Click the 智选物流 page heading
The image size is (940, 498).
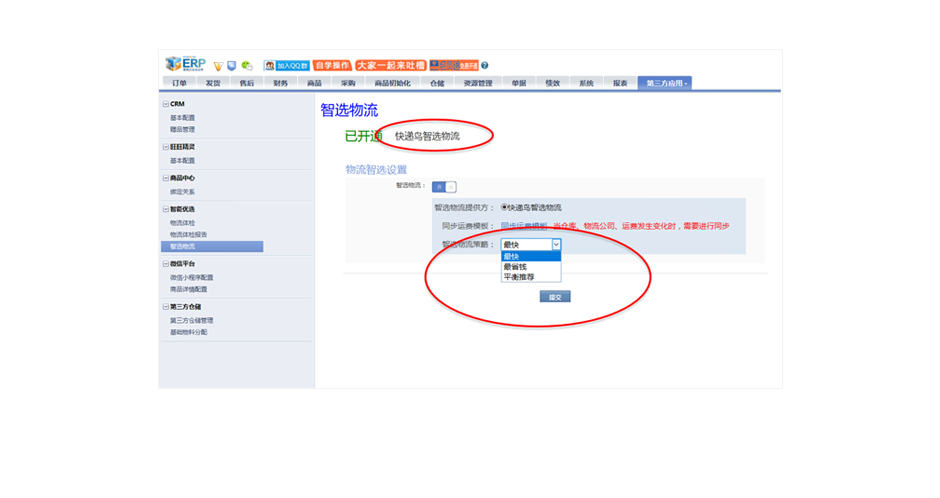349,110
